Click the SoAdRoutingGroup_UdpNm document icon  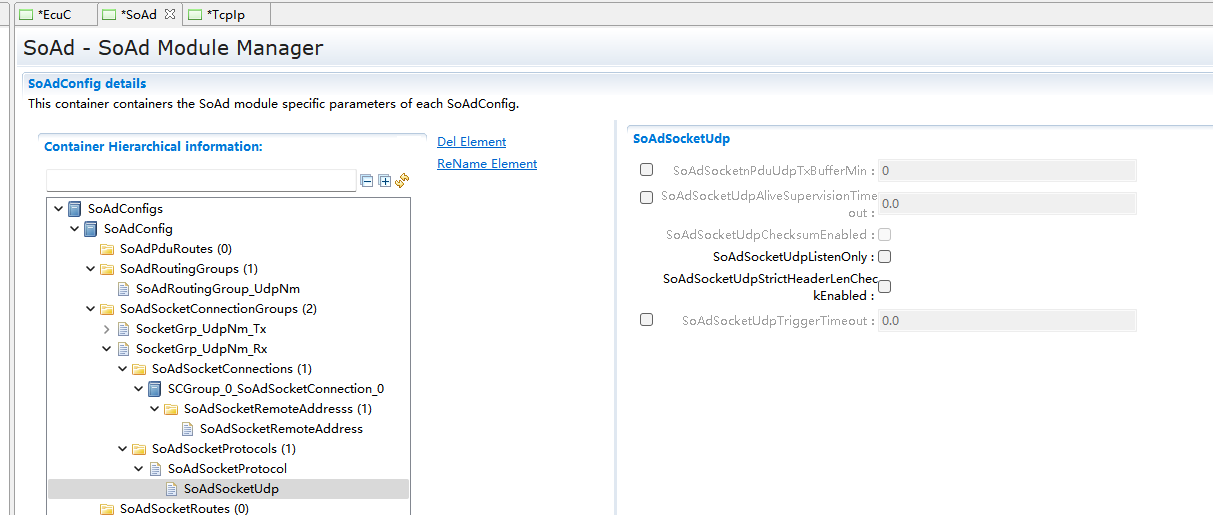click(123, 289)
